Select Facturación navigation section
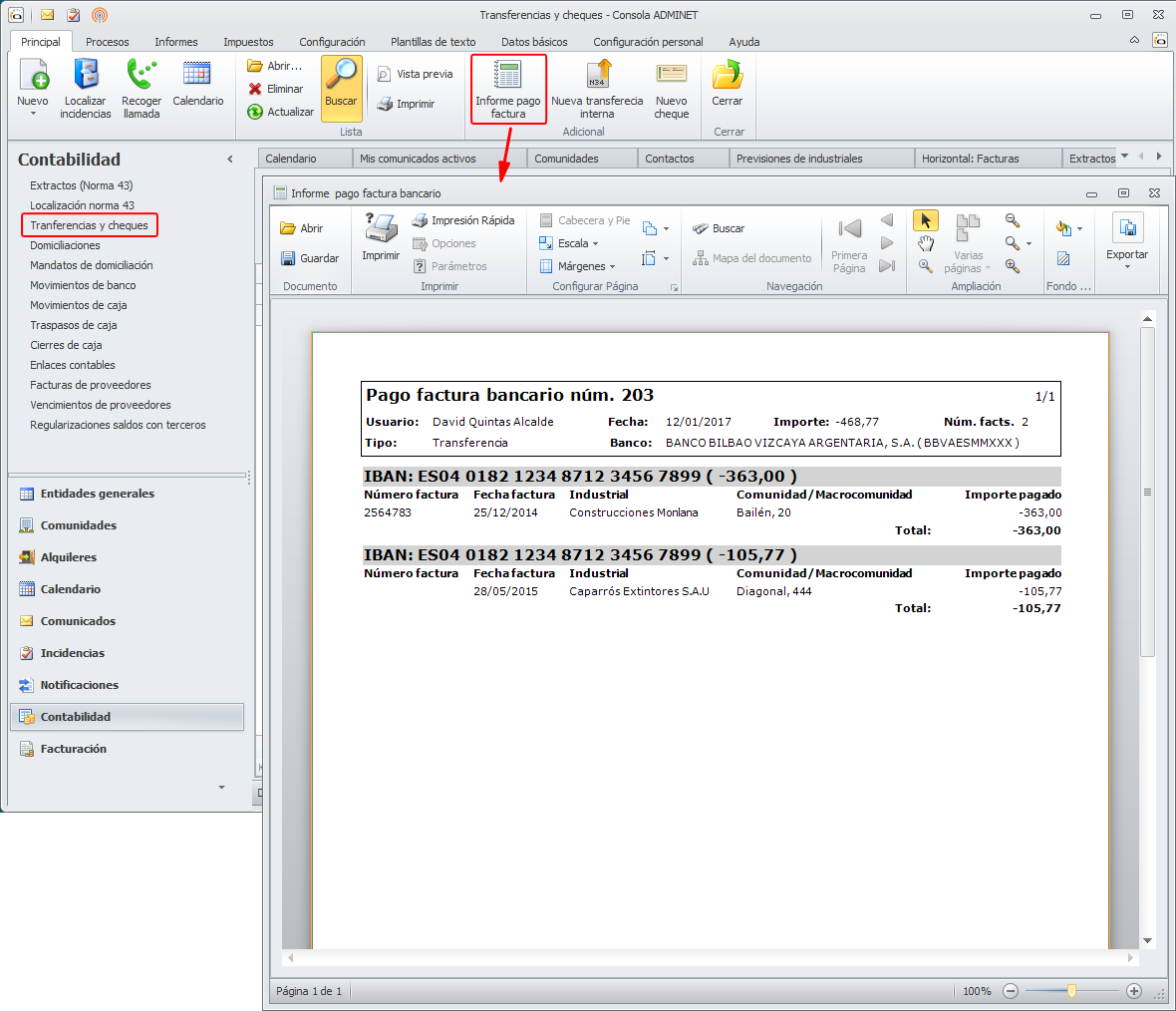 pyautogui.click(x=73, y=749)
